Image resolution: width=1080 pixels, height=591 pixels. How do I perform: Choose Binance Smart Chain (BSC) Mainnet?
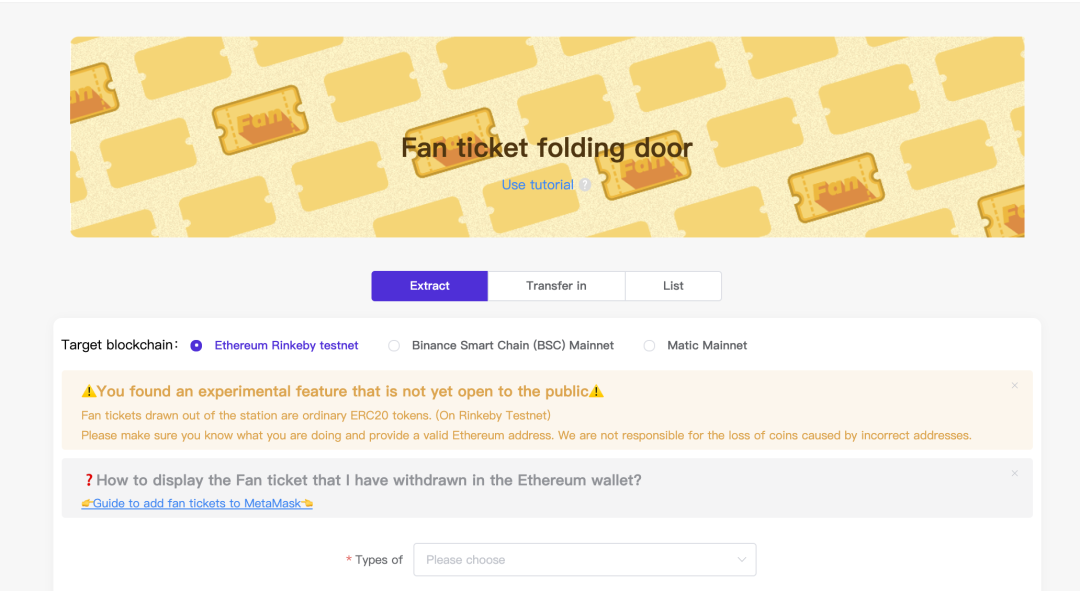(x=394, y=346)
